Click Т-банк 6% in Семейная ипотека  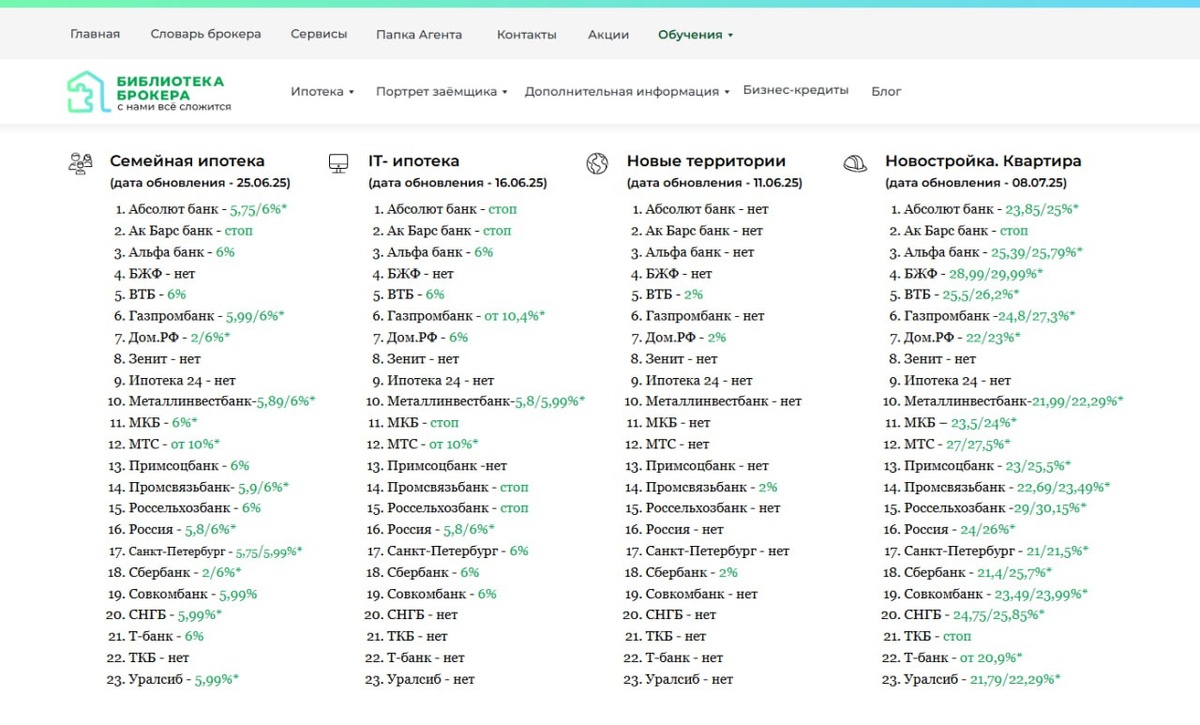tap(194, 636)
